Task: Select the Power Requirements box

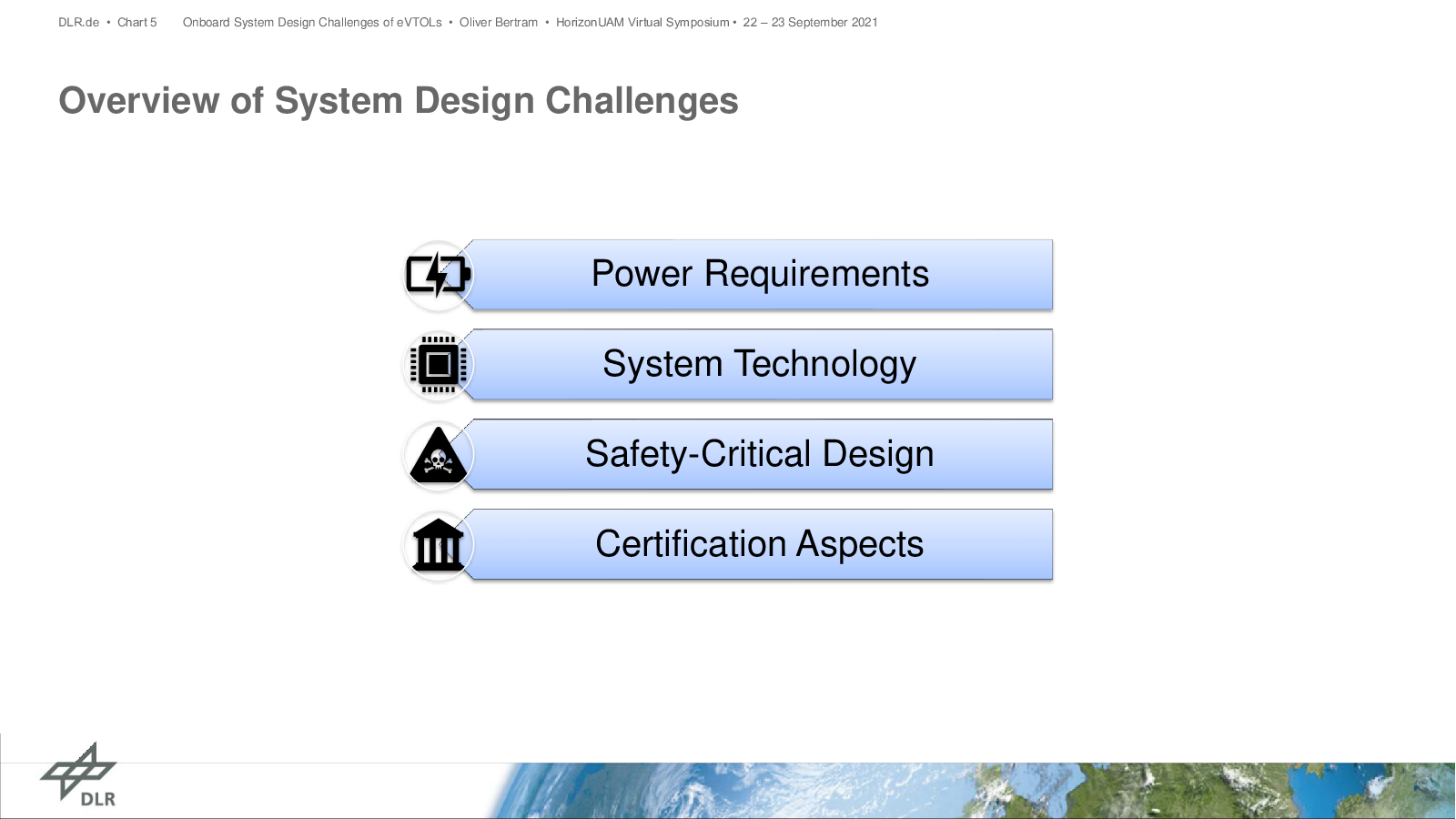Action: point(762,275)
